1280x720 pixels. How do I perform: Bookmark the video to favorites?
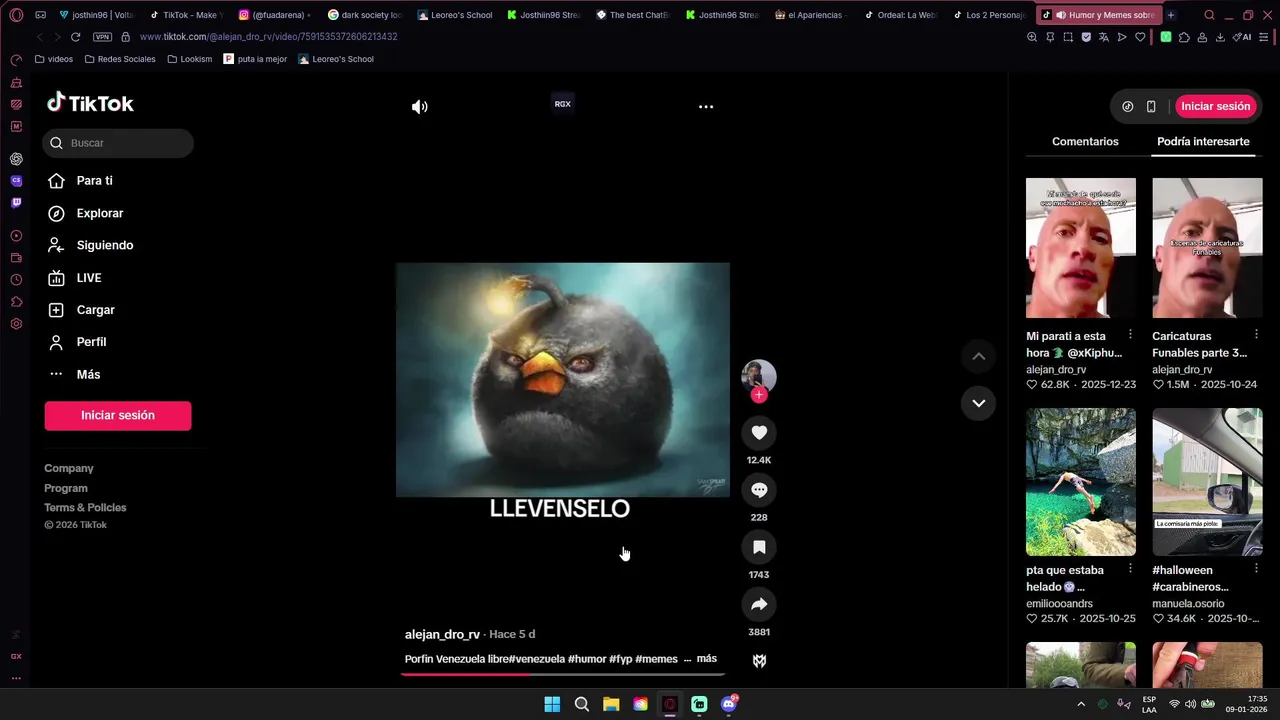pos(759,547)
